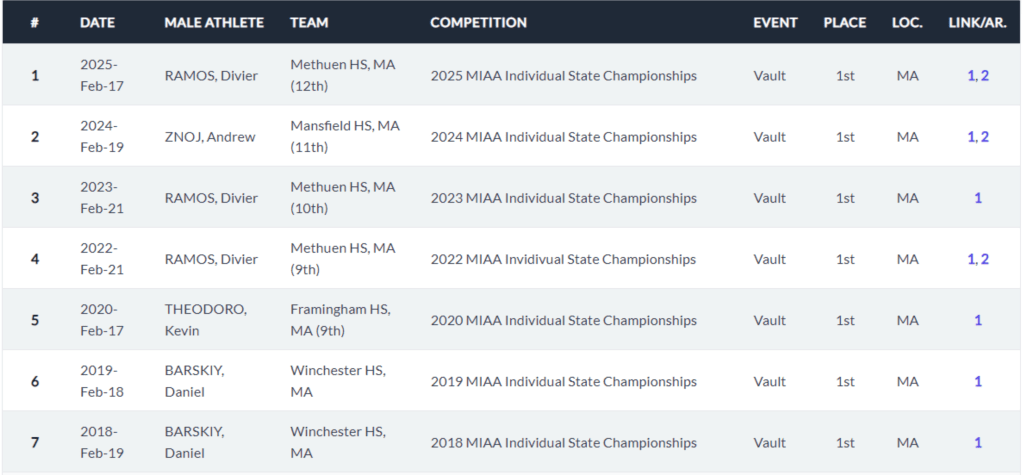Open link 1 for 2022 championships row

pos(971,259)
